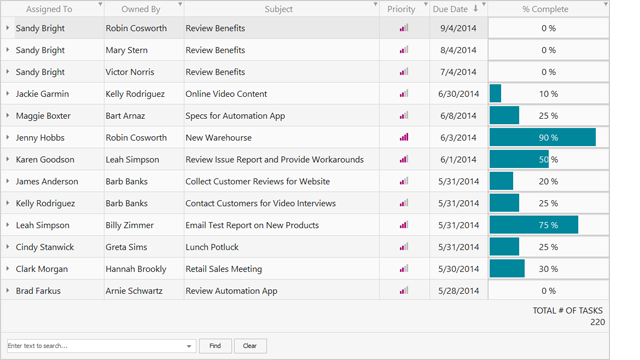Viewport: 640px width, 360px height.
Task: Click priority icon in Collect Customer Reviews row
Action: (404, 181)
